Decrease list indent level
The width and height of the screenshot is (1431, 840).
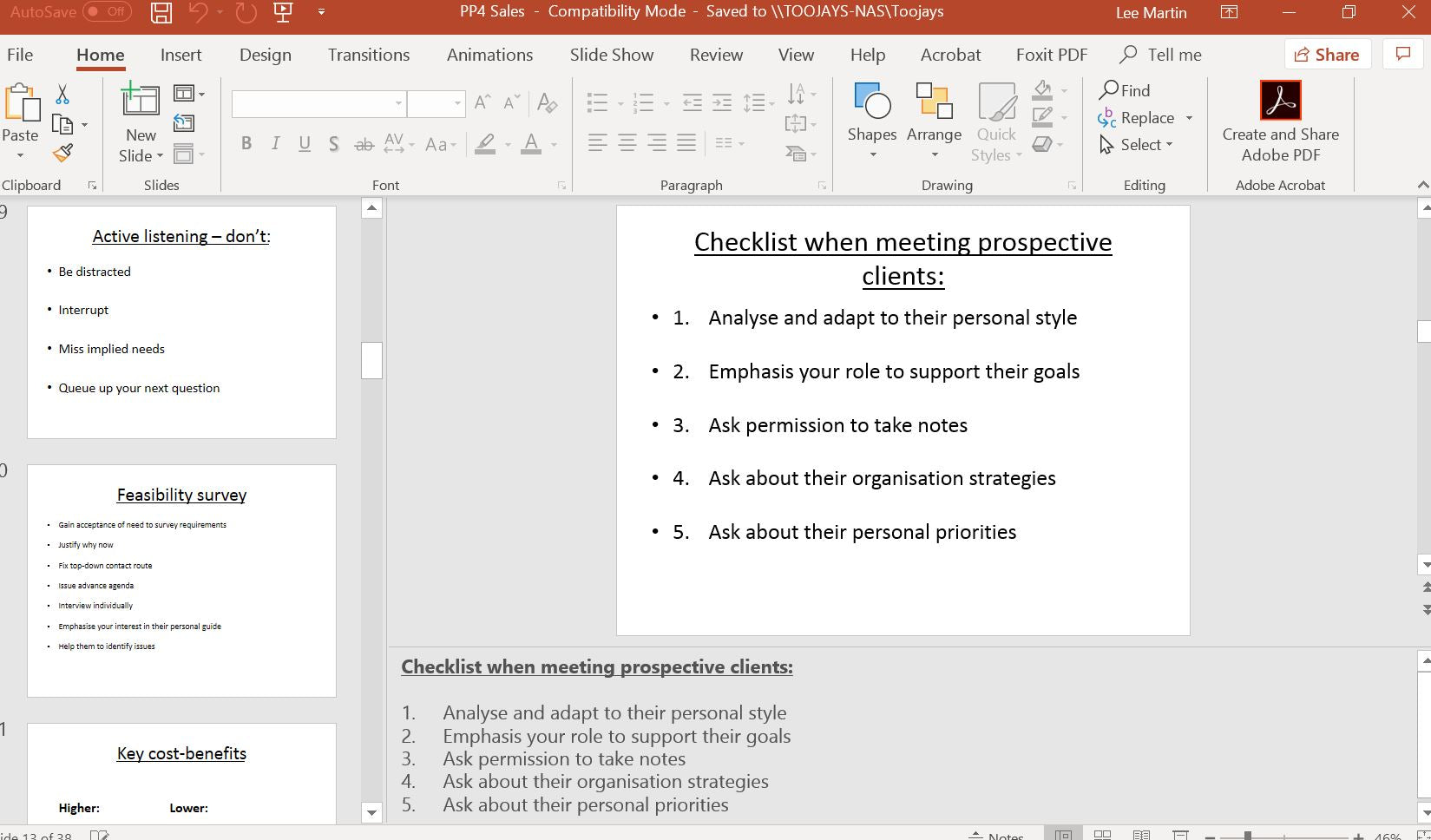point(692,103)
